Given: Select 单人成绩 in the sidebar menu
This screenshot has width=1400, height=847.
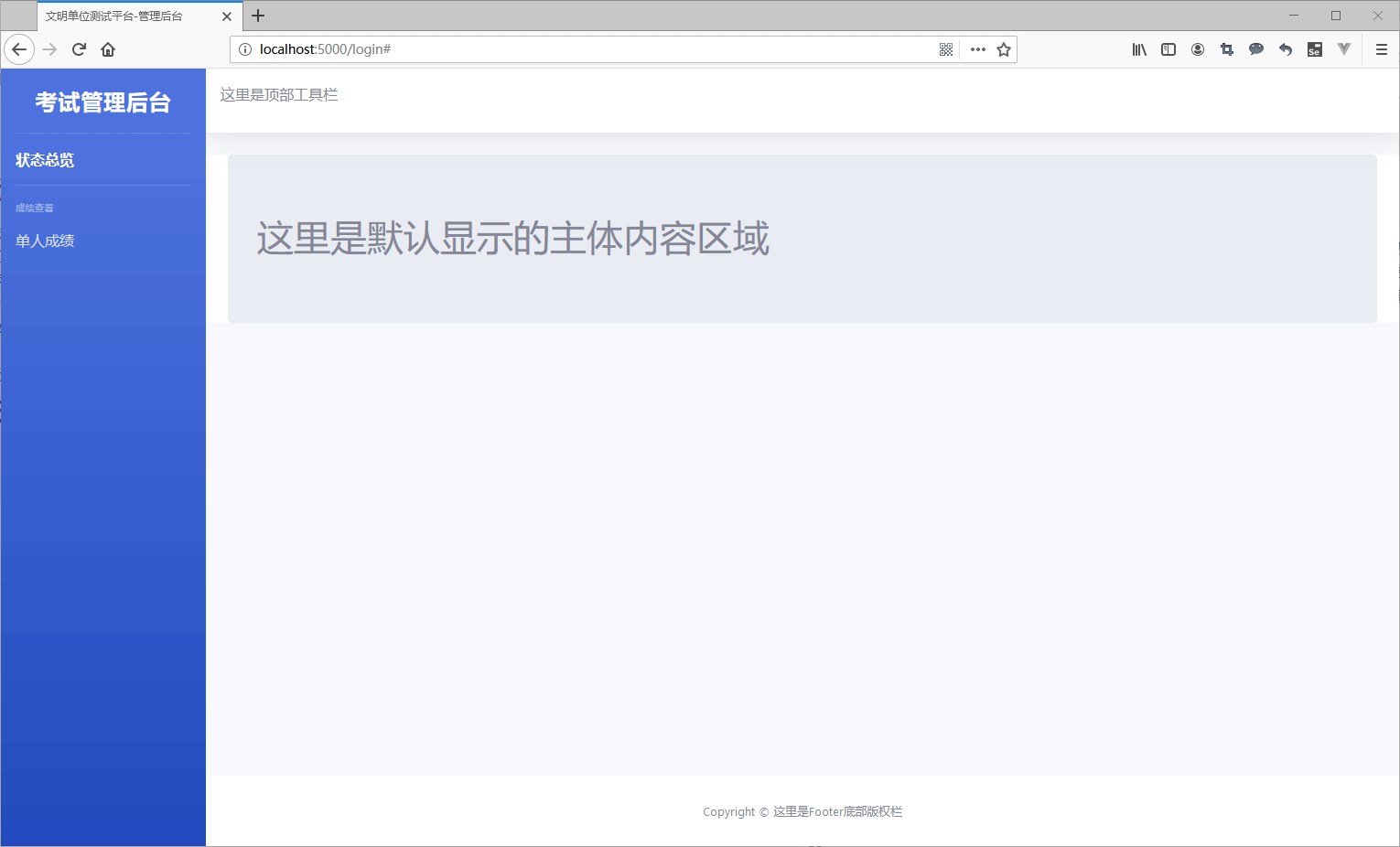Looking at the screenshot, I should click(45, 241).
